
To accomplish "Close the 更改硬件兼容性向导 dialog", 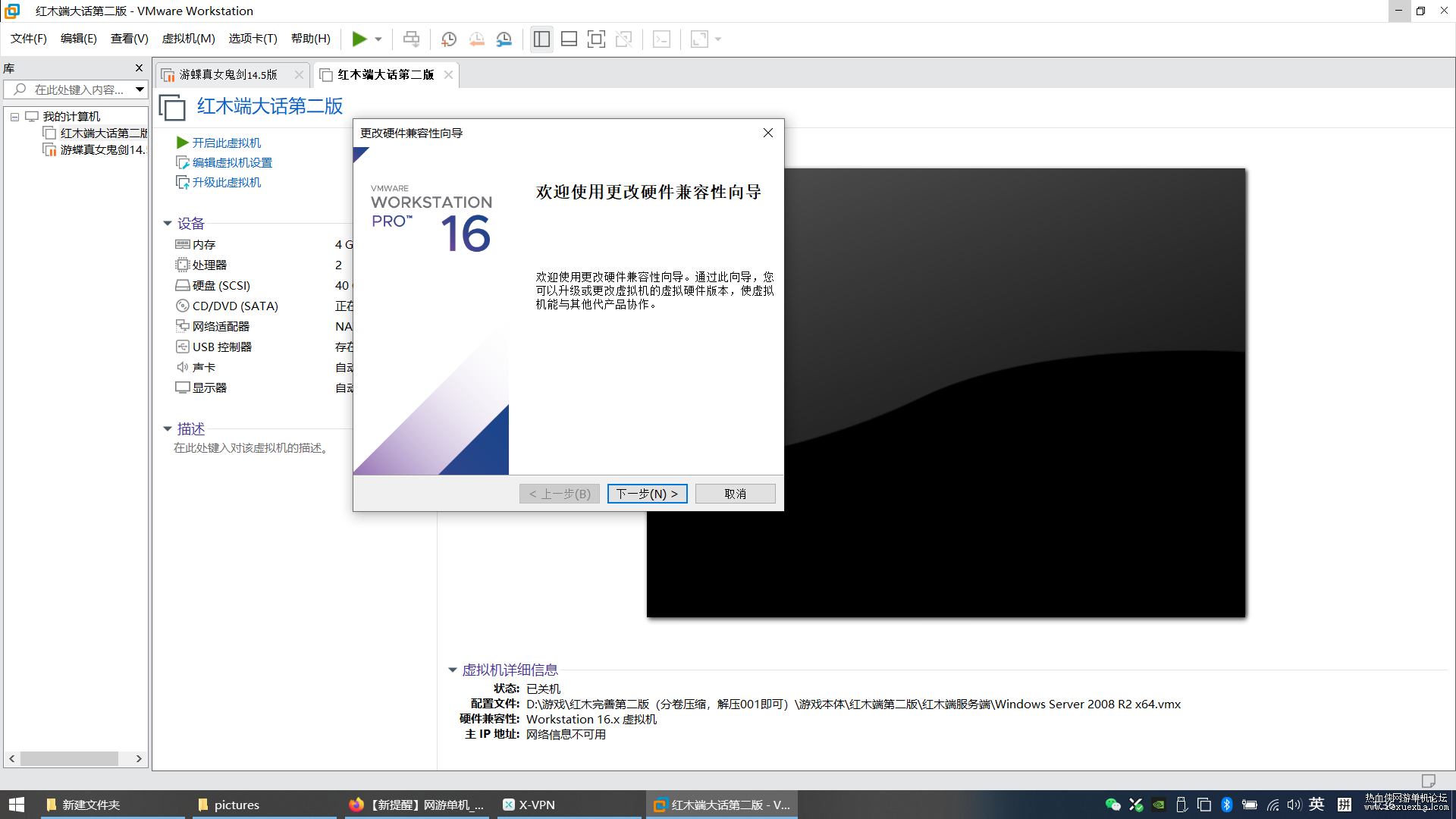I will pos(767,133).
